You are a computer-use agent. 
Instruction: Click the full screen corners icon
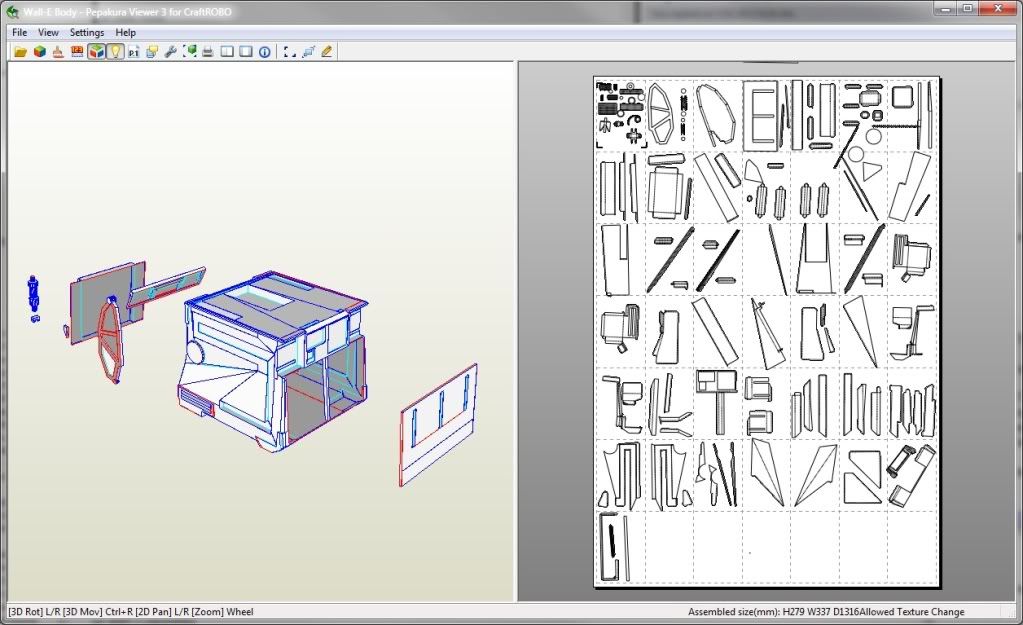(x=290, y=52)
